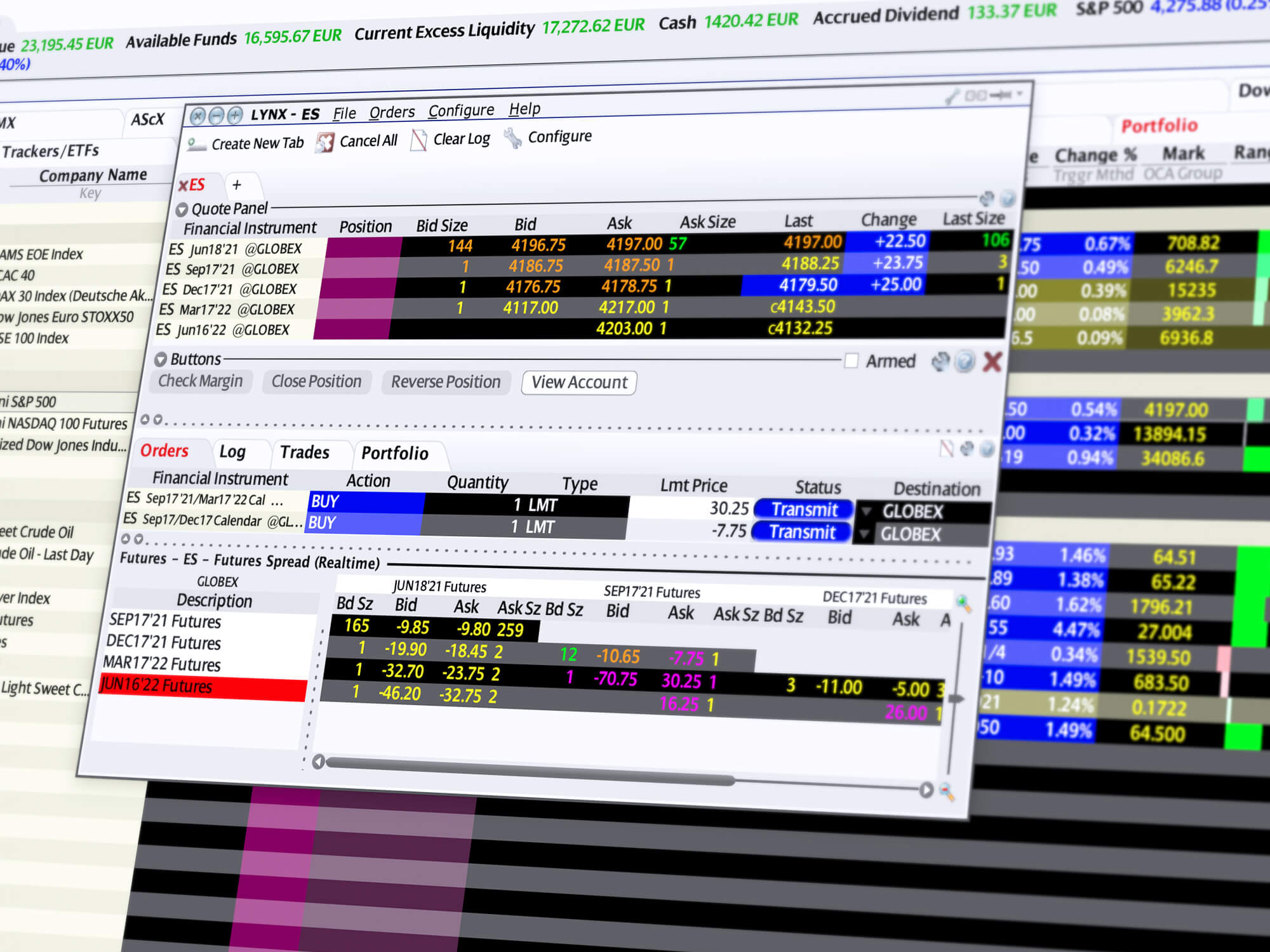This screenshot has height=952, width=1270.
Task: Click the Orders panel configure wrench icon
Action: pyautogui.click(x=966, y=449)
